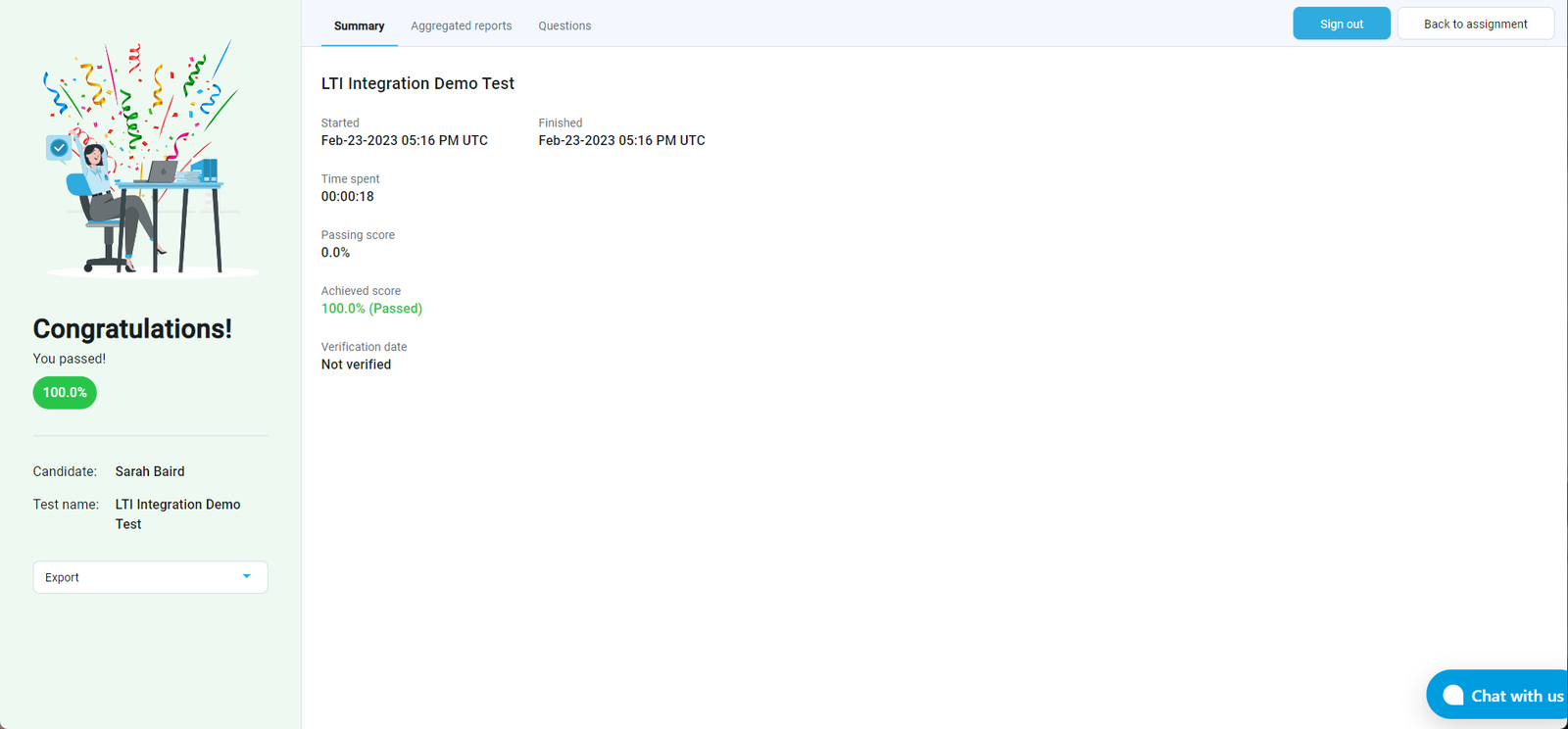Viewport: 1568px width, 729px height.
Task: Click the green 100.0% score badge
Action: pyautogui.click(x=65, y=393)
